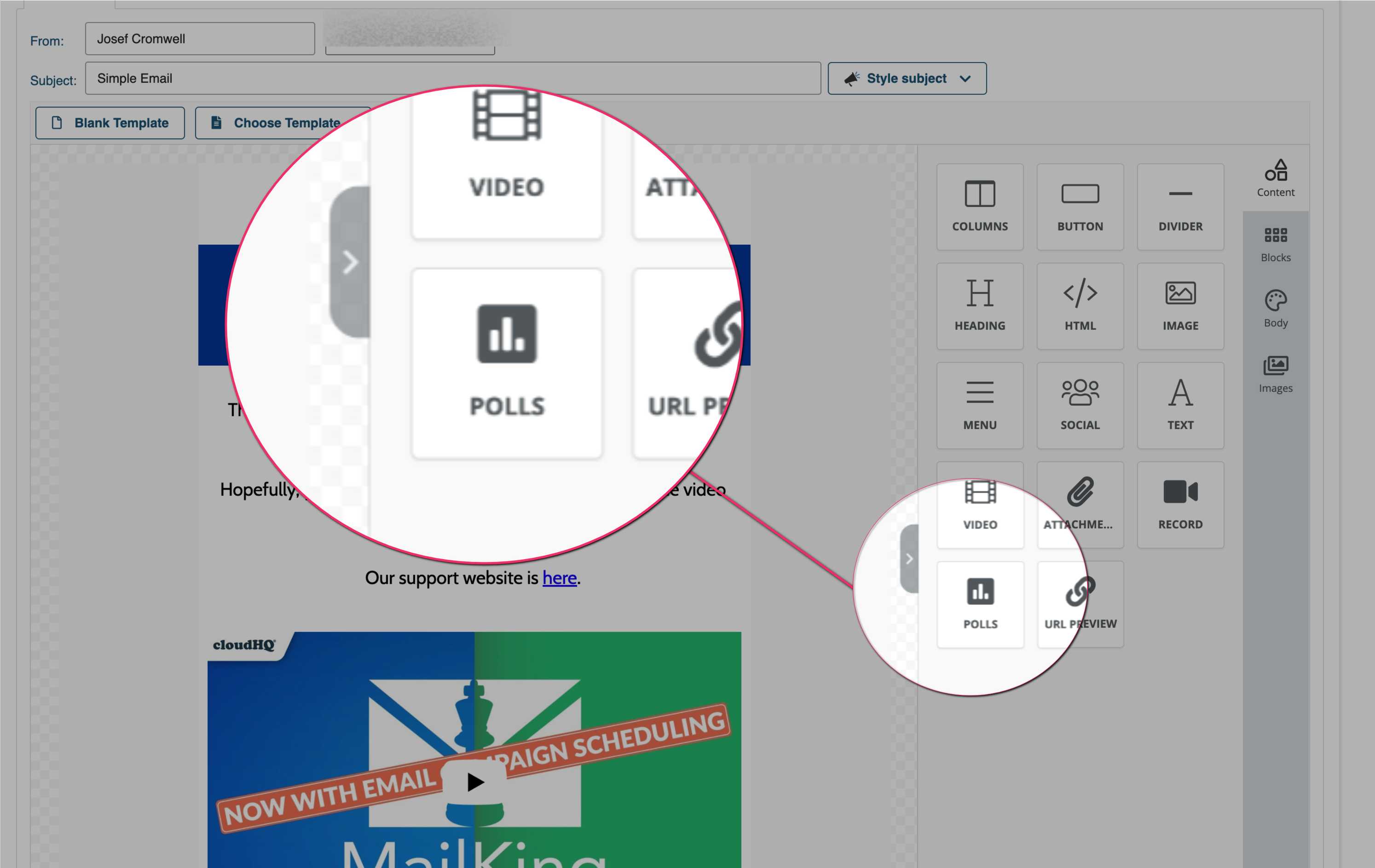The image size is (1375, 868).
Task: Follow the 'here' support website link
Action: click(559, 578)
